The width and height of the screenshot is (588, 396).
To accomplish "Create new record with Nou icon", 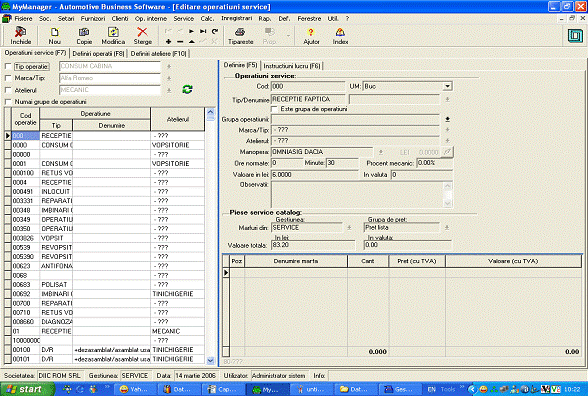I will pos(54,36).
